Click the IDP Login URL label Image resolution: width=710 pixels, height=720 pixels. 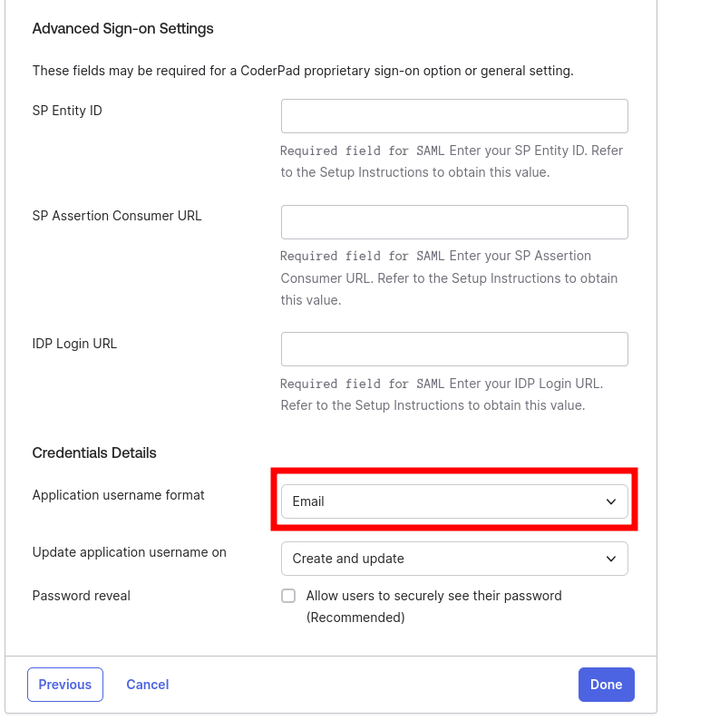coord(75,344)
